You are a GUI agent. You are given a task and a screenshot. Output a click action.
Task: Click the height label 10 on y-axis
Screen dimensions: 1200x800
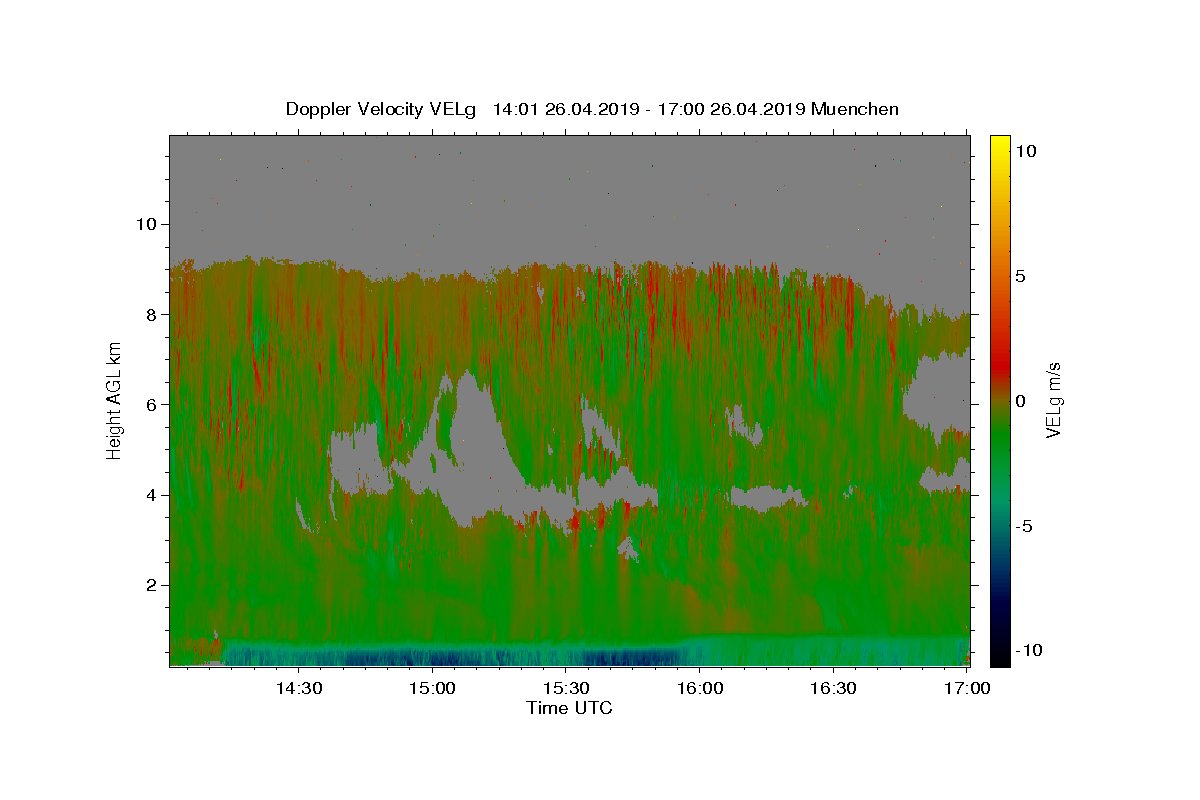(145, 224)
